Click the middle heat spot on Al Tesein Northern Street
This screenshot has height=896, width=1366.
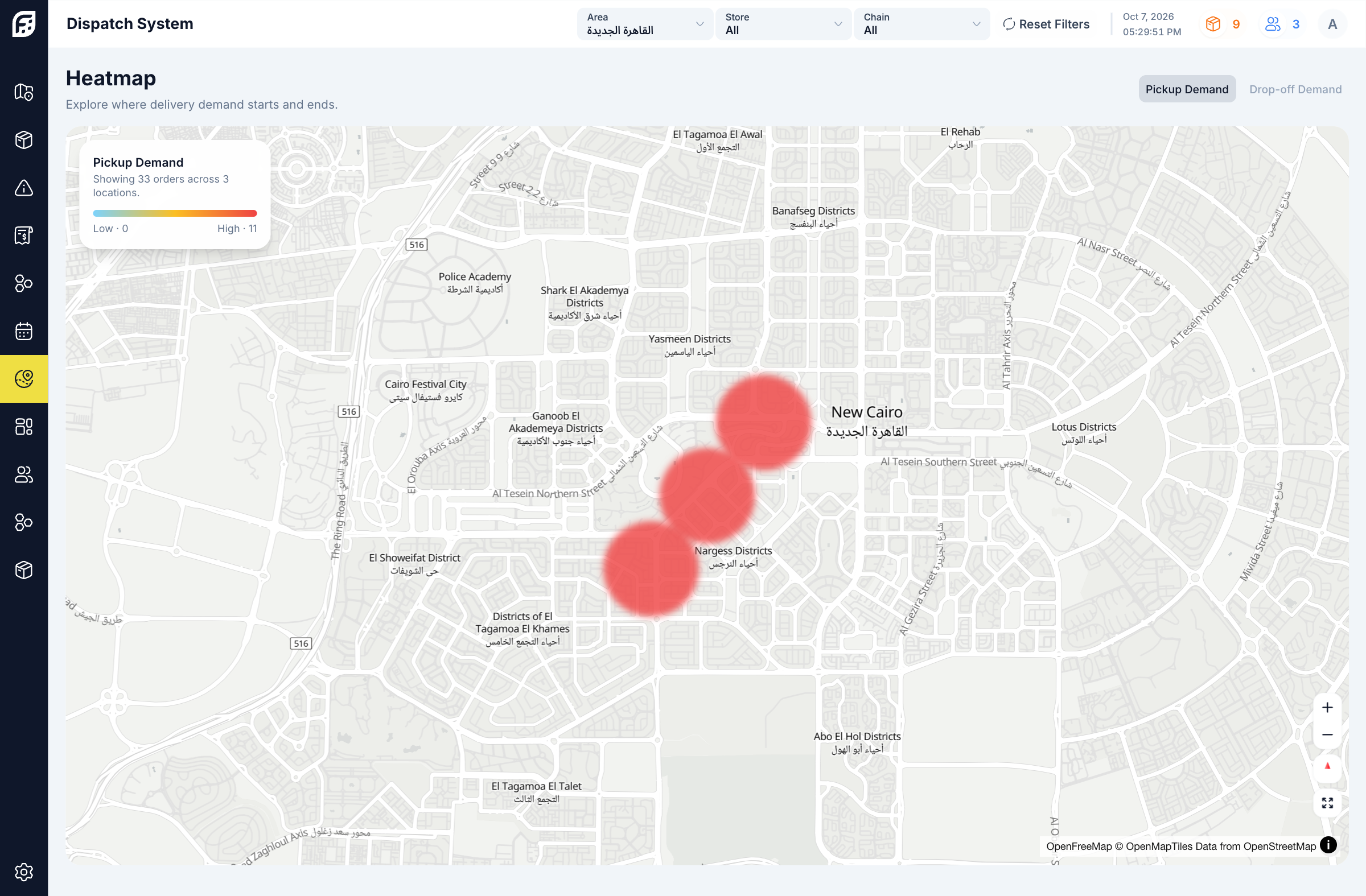pyautogui.click(x=706, y=494)
